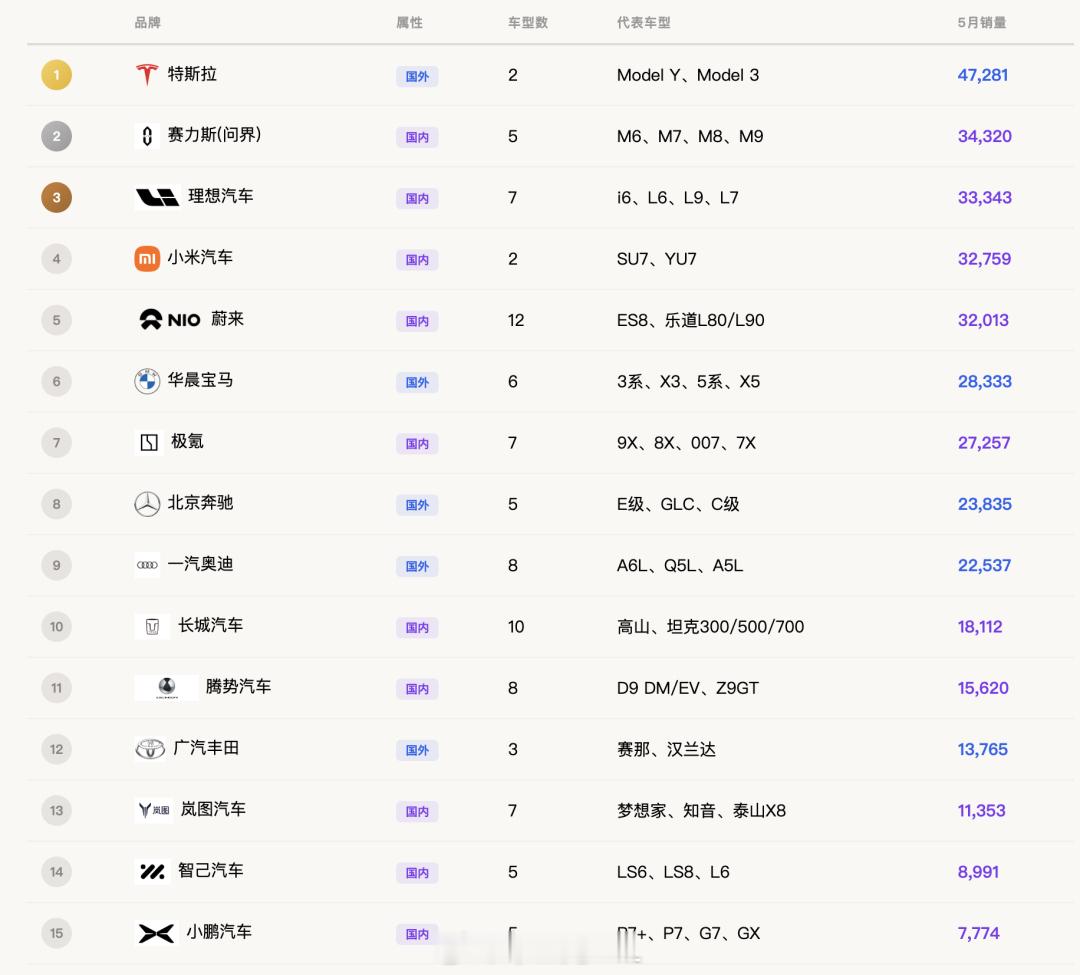Click the 特斯拉 brand name
This screenshot has width=1080, height=975.
click(x=192, y=74)
